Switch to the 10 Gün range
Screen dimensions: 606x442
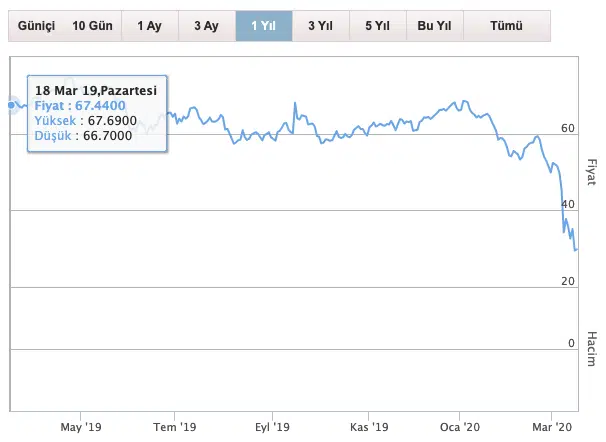tap(92, 26)
